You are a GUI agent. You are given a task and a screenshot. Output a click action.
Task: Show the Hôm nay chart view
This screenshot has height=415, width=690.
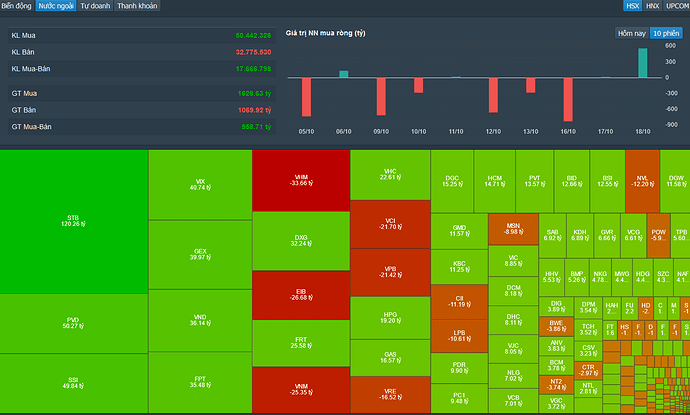pyautogui.click(x=631, y=33)
